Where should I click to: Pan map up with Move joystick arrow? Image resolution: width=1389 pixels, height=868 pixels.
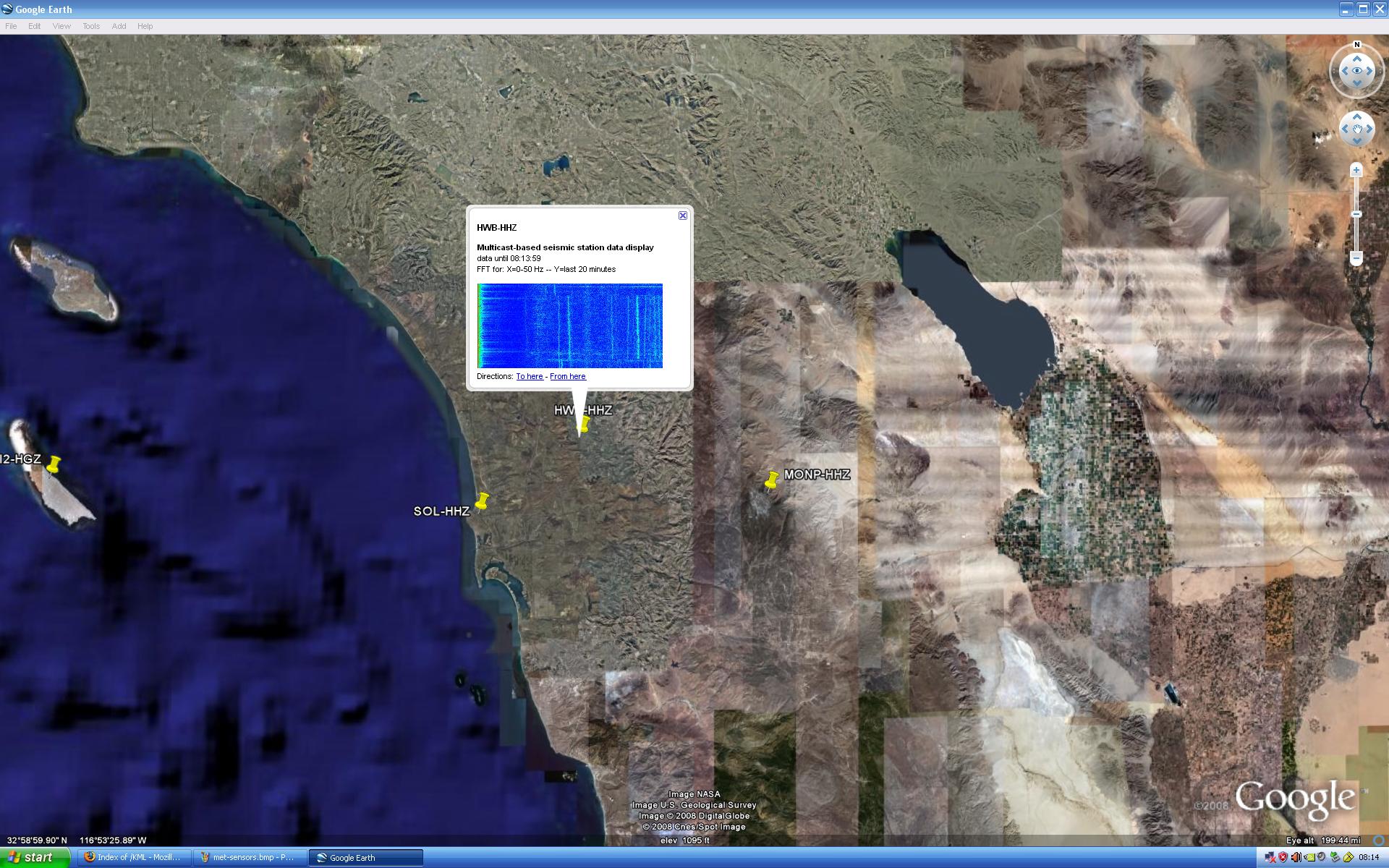[1357, 117]
